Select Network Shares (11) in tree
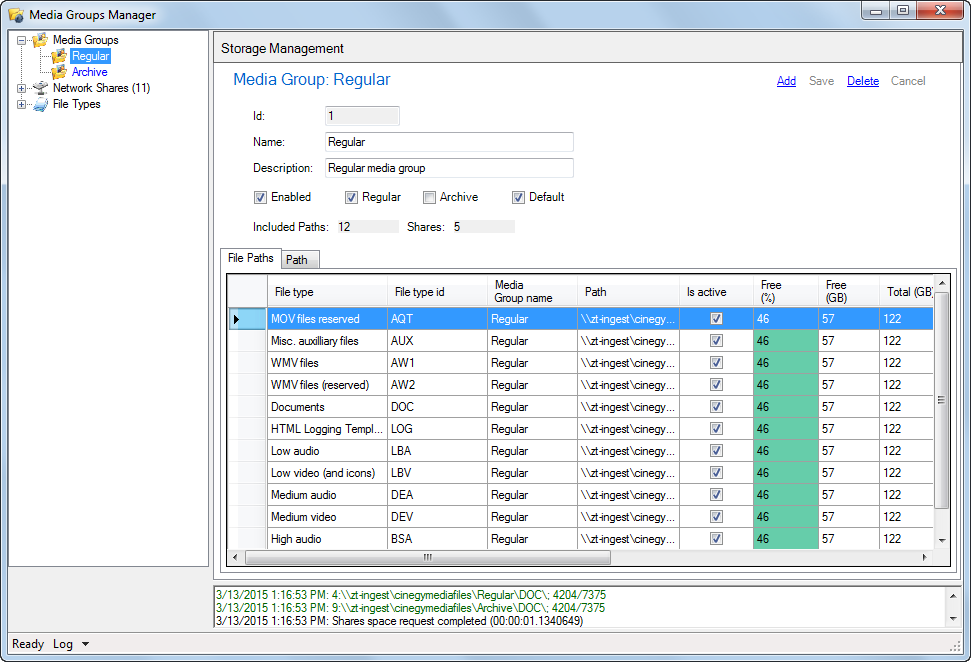 tap(102, 88)
